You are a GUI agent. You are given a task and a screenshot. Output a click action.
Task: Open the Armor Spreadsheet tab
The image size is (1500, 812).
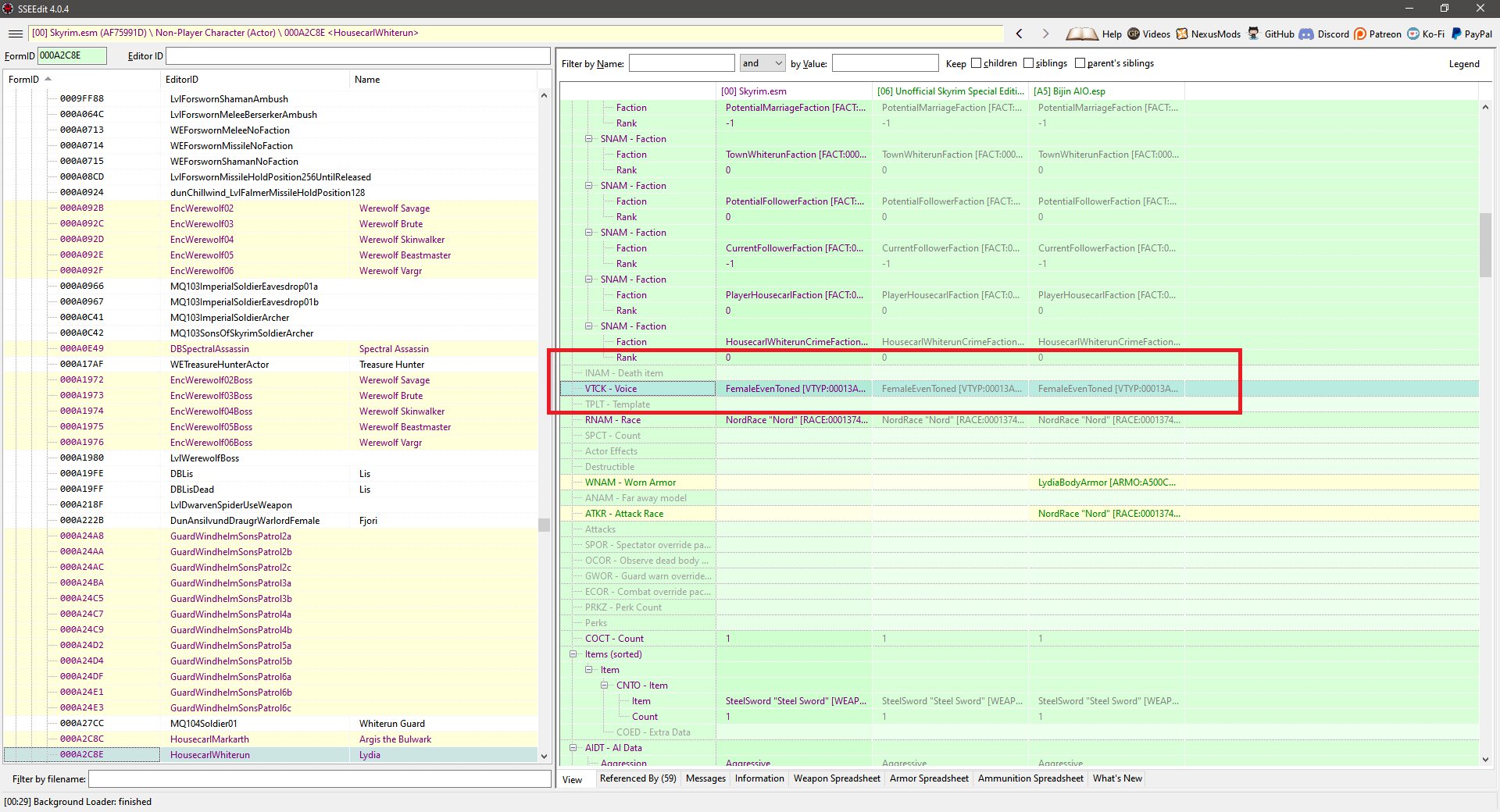tap(929, 778)
